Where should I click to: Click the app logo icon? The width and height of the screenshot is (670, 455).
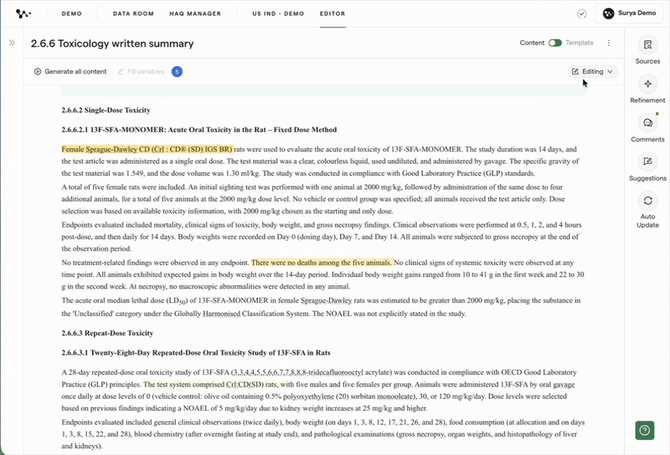(23, 14)
